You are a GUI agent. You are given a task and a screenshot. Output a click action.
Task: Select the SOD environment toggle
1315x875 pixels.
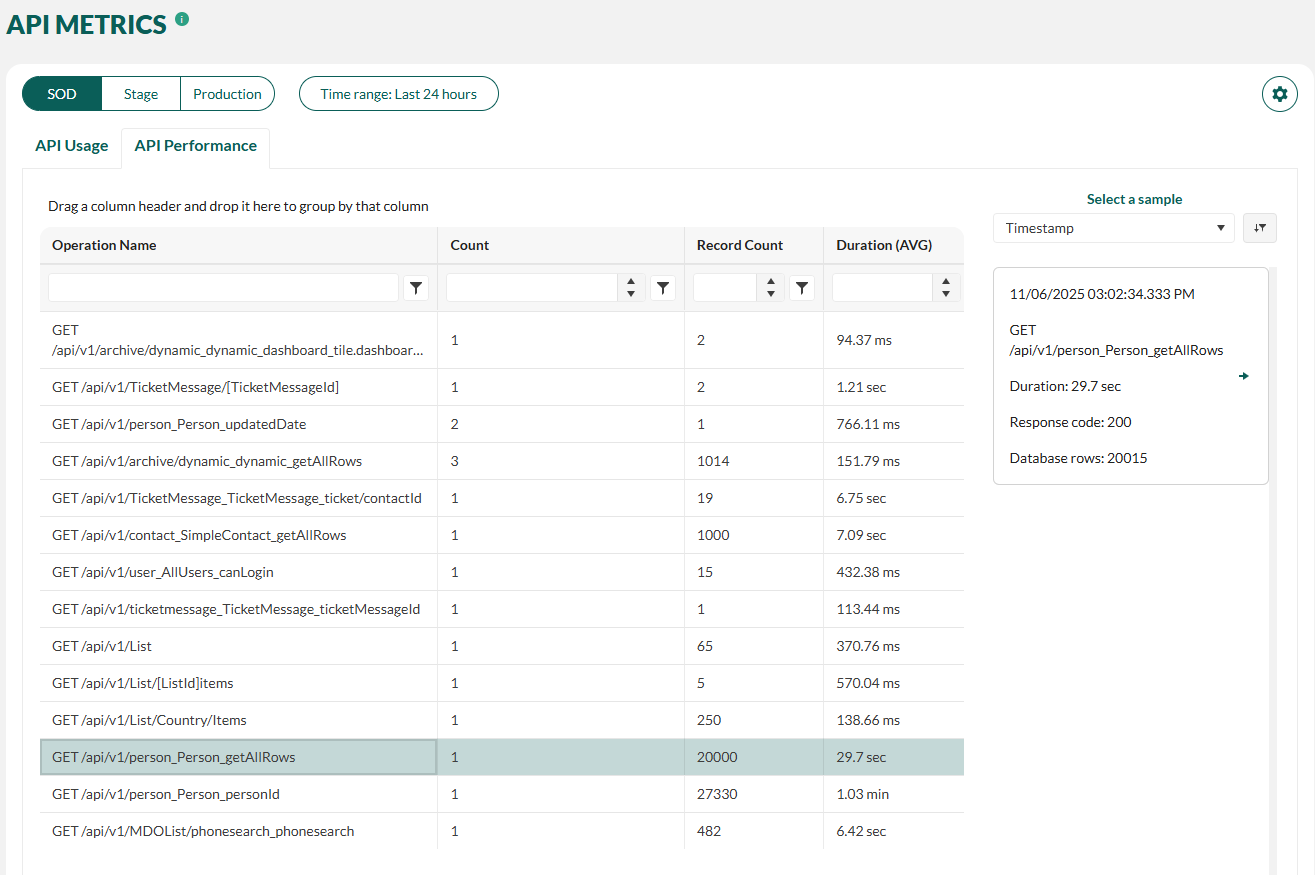(62, 94)
